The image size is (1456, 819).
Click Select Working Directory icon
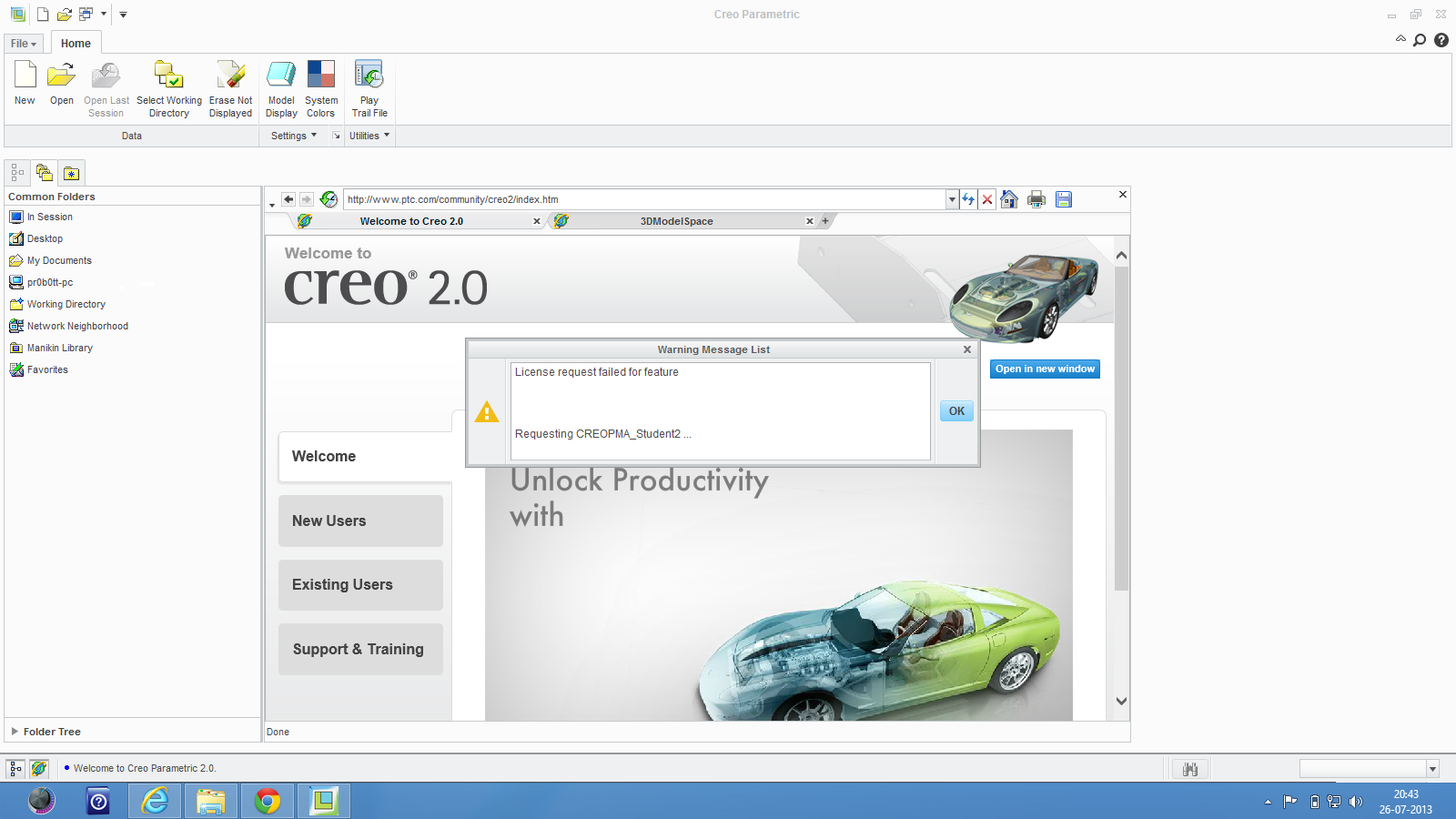pyautogui.click(x=169, y=88)
